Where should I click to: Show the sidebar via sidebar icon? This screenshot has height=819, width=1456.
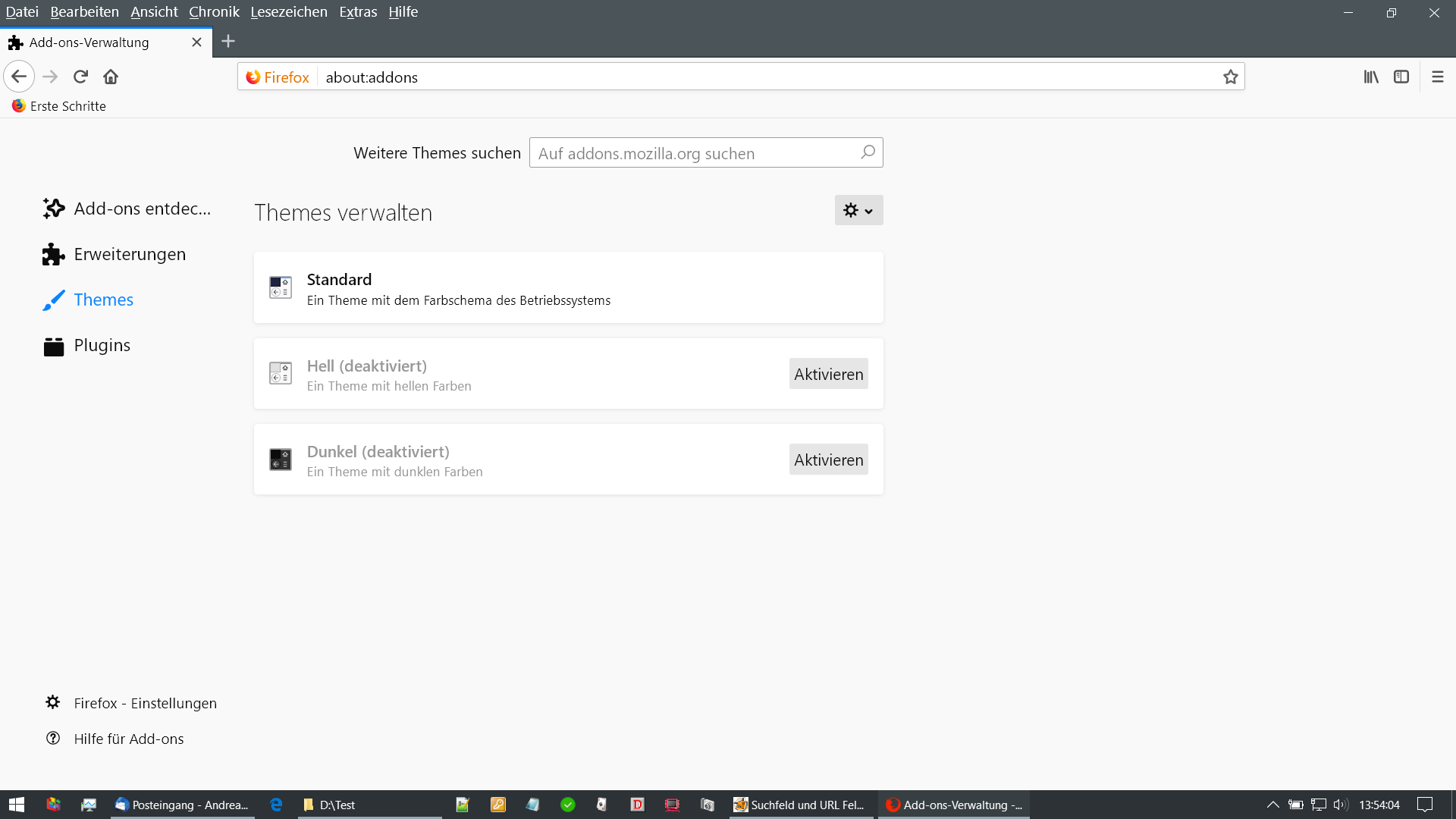[x=1401, y=77]
